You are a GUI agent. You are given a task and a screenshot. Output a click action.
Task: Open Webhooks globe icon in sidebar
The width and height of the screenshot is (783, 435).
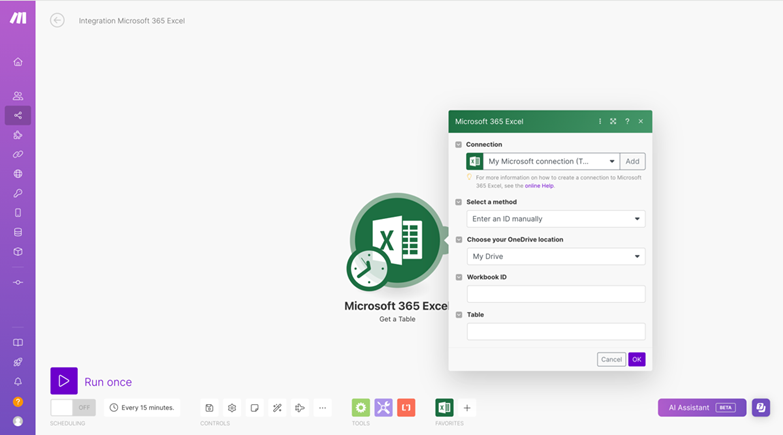pos(18,174)
